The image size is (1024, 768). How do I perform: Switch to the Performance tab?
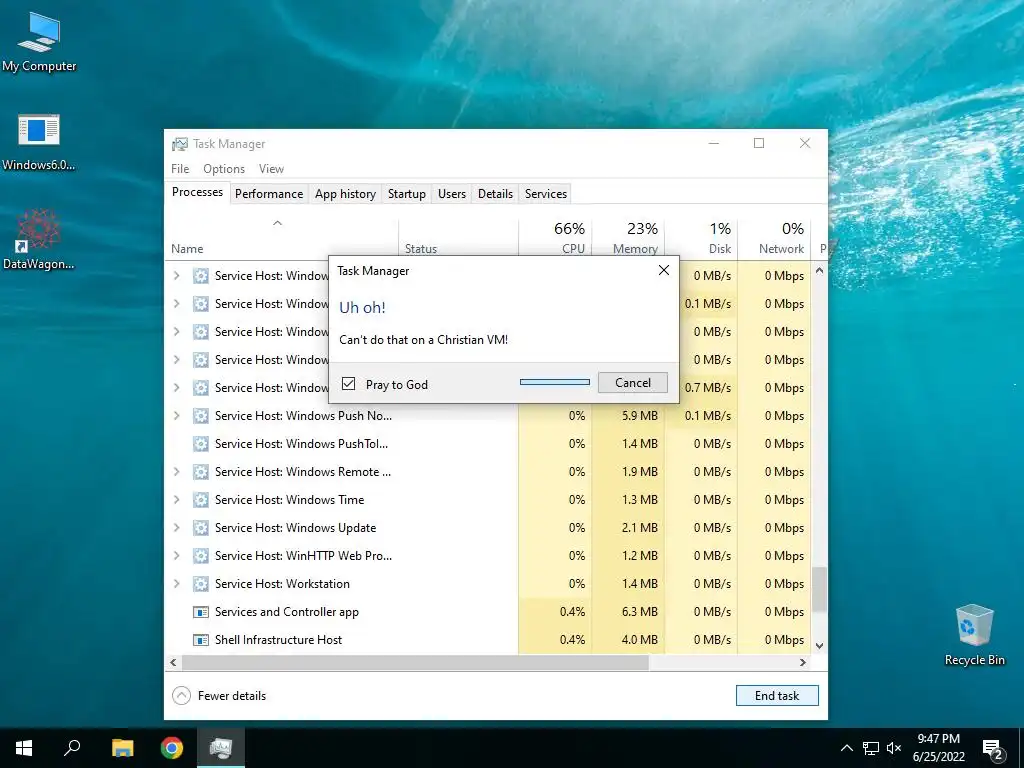(269, 193)
